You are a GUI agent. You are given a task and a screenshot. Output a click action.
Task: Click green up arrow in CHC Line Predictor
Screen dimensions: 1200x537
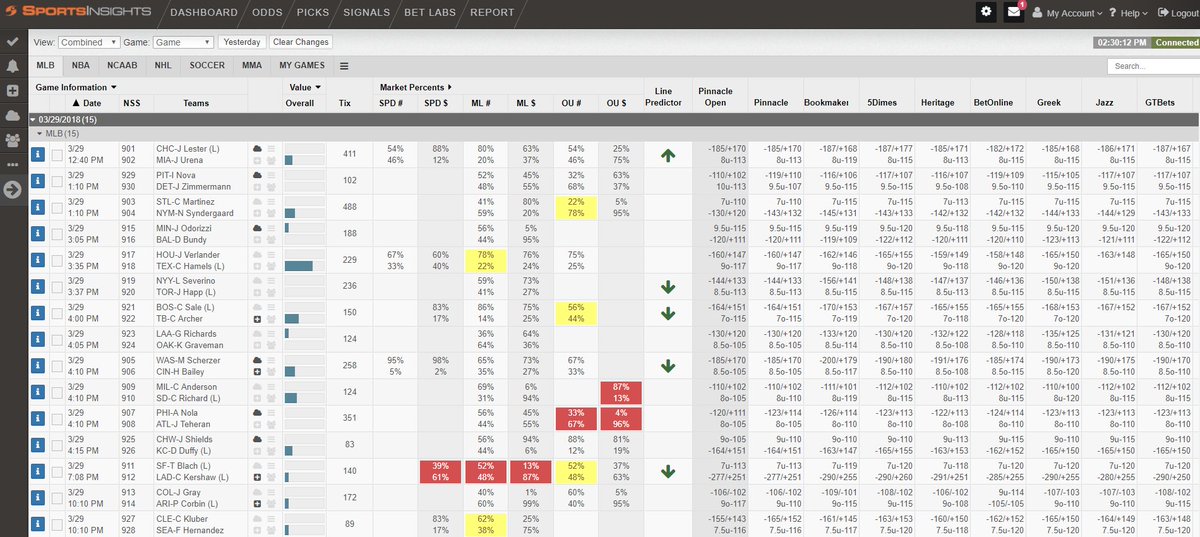coord(668,154)
